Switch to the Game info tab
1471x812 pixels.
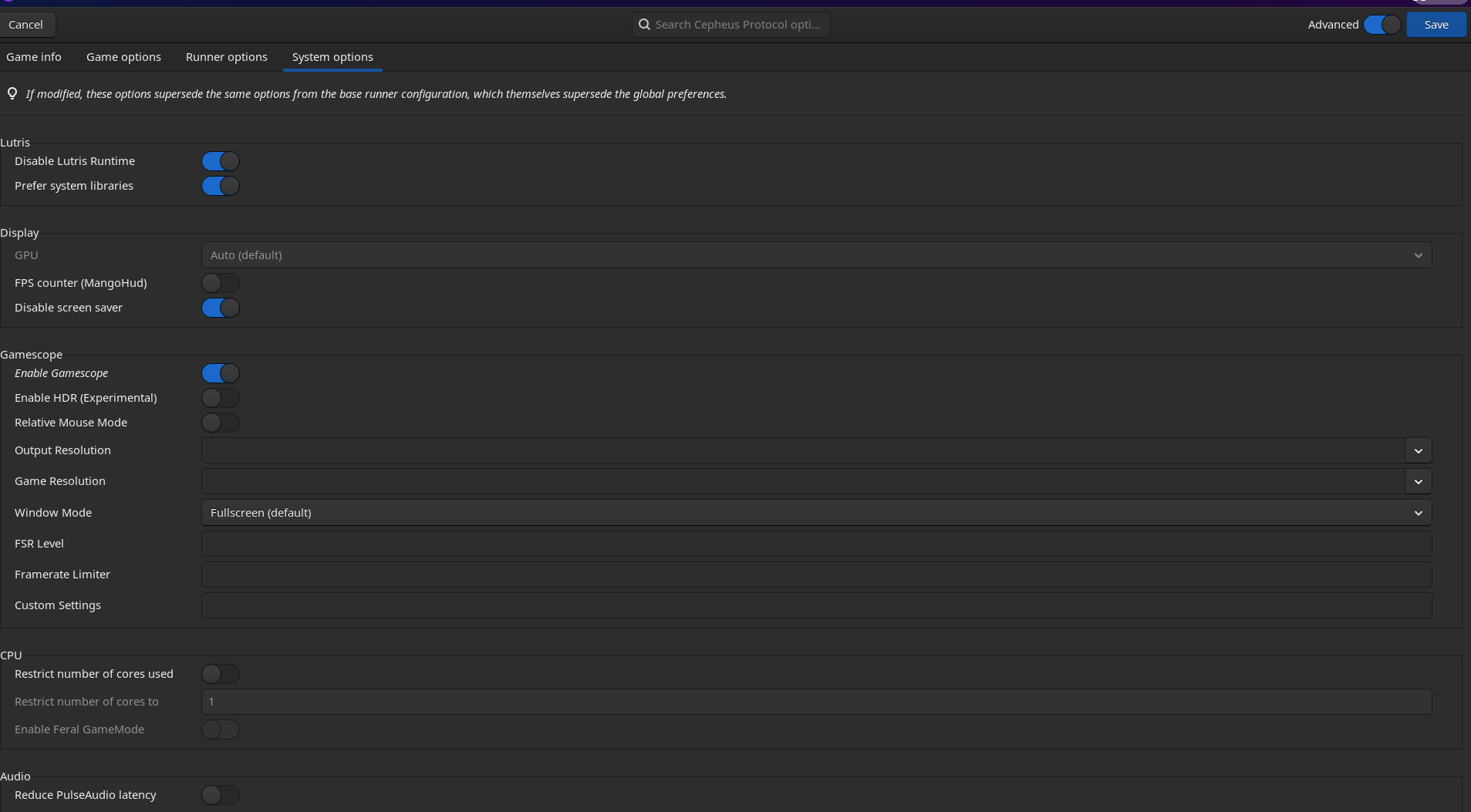[34, 57]
